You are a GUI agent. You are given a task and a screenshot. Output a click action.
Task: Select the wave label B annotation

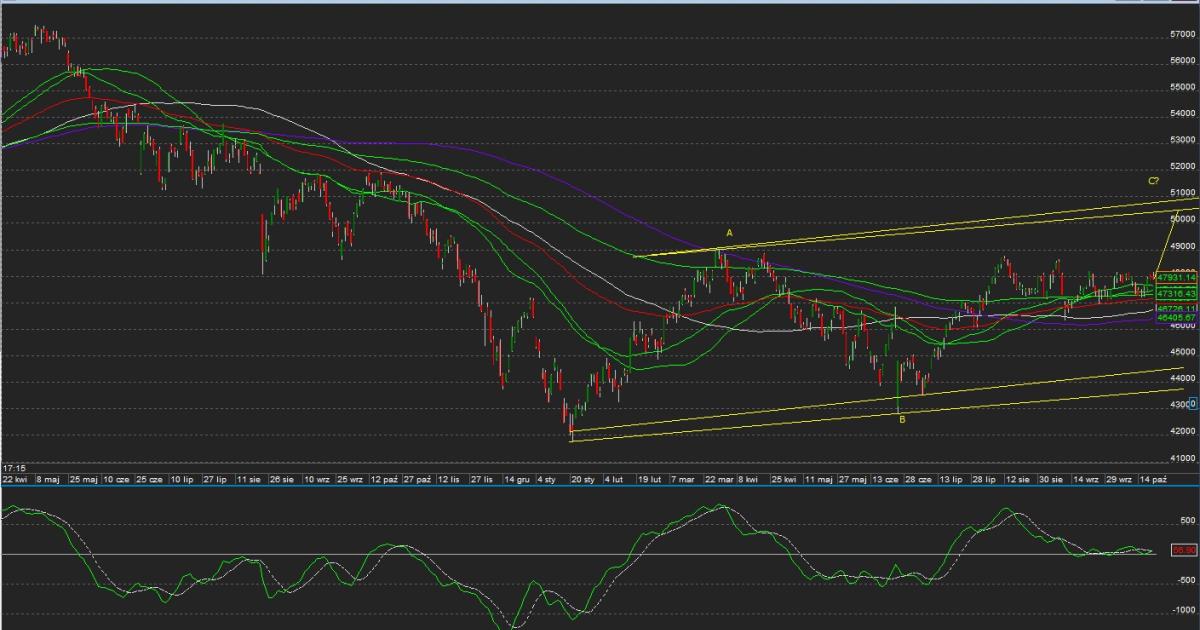(x=902, y=420)
